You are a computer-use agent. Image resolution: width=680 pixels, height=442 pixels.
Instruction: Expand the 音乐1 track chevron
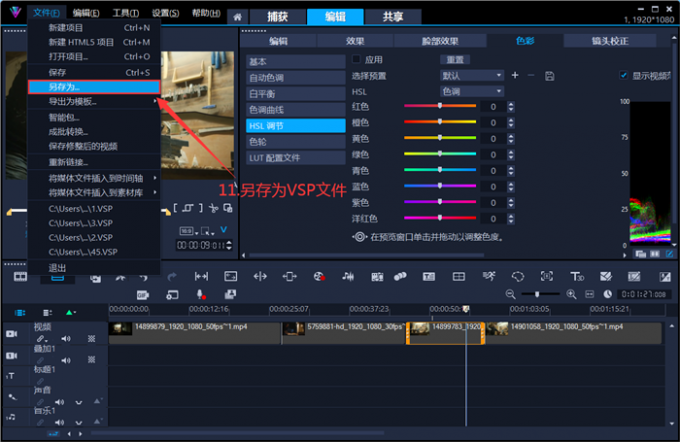[78, 422]
